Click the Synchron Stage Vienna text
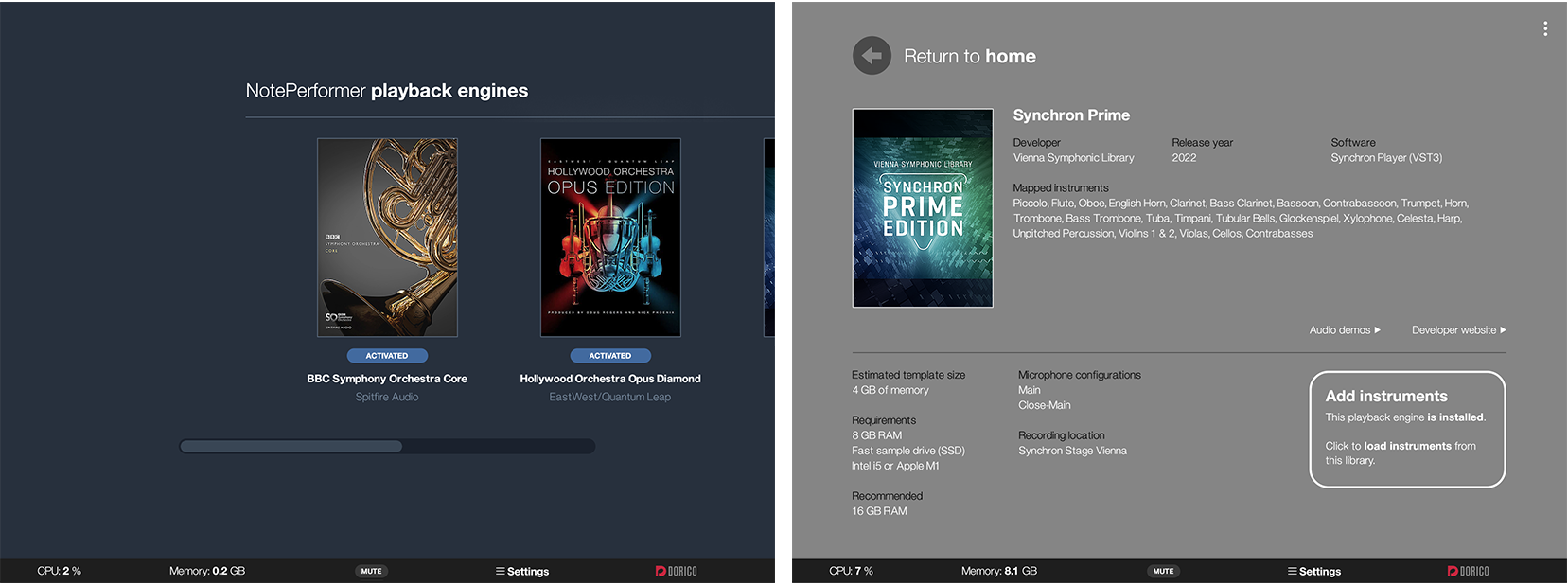Viewport: 1568px width, 585px height. tap(1072, 451)
